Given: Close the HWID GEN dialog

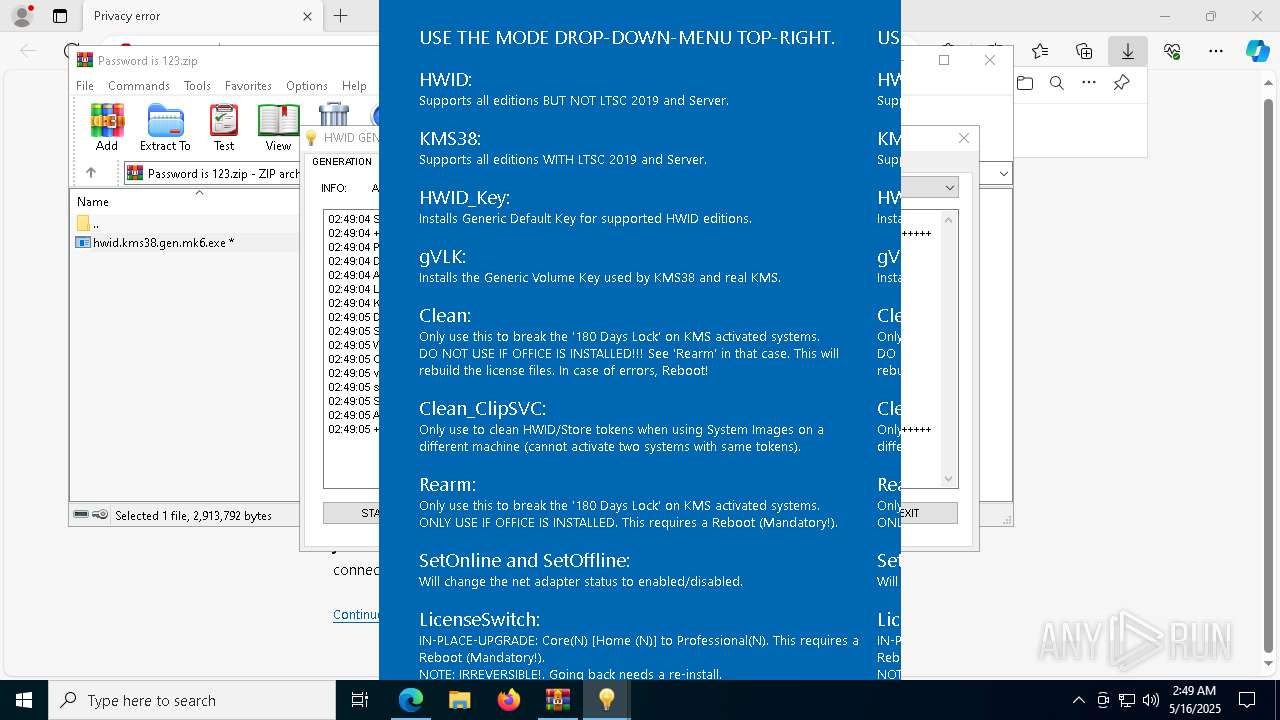Looking at the screenshot, I should click(x=964, y=138).
